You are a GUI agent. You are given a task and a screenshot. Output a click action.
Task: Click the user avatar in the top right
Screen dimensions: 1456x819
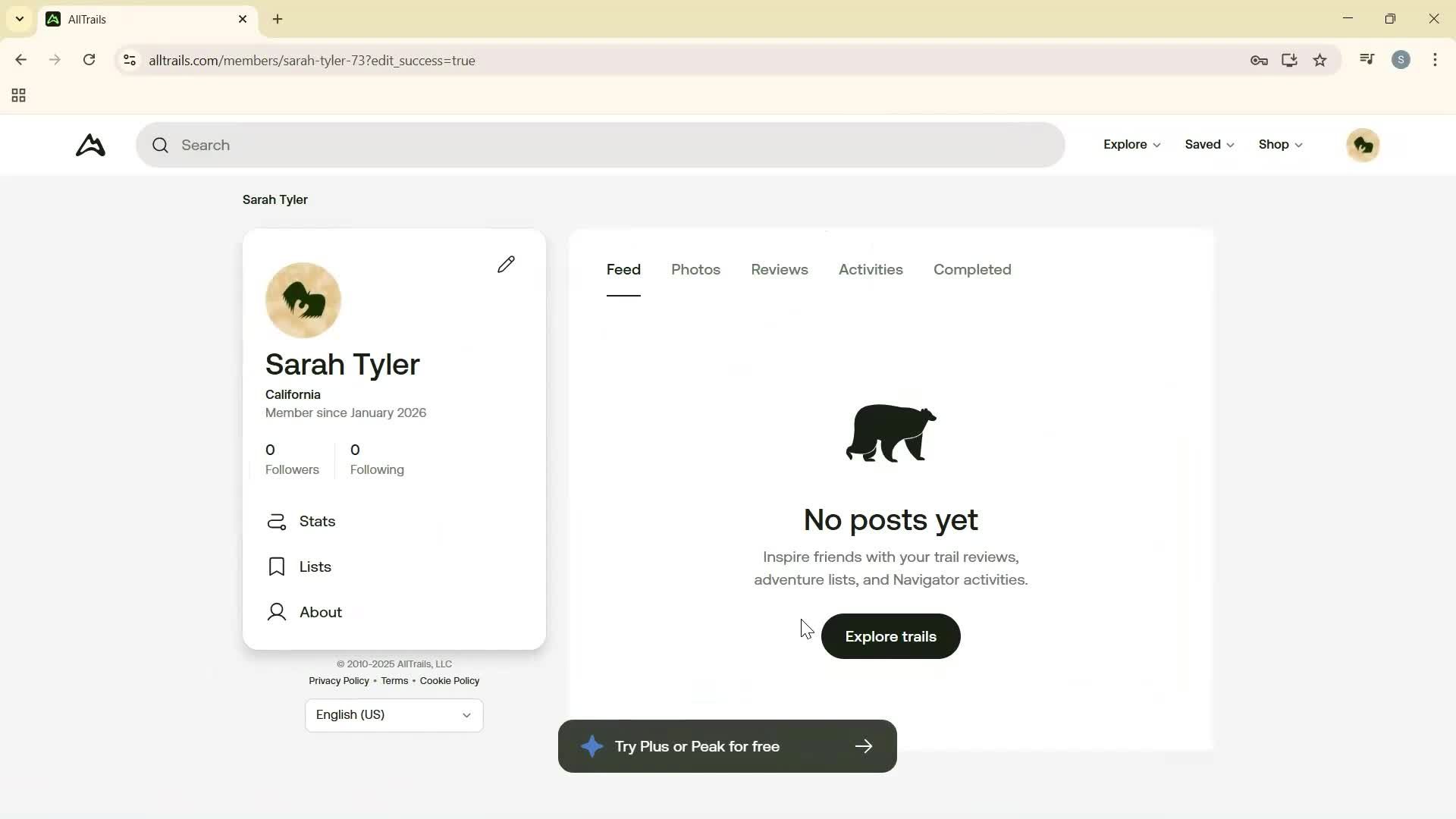1363,145
